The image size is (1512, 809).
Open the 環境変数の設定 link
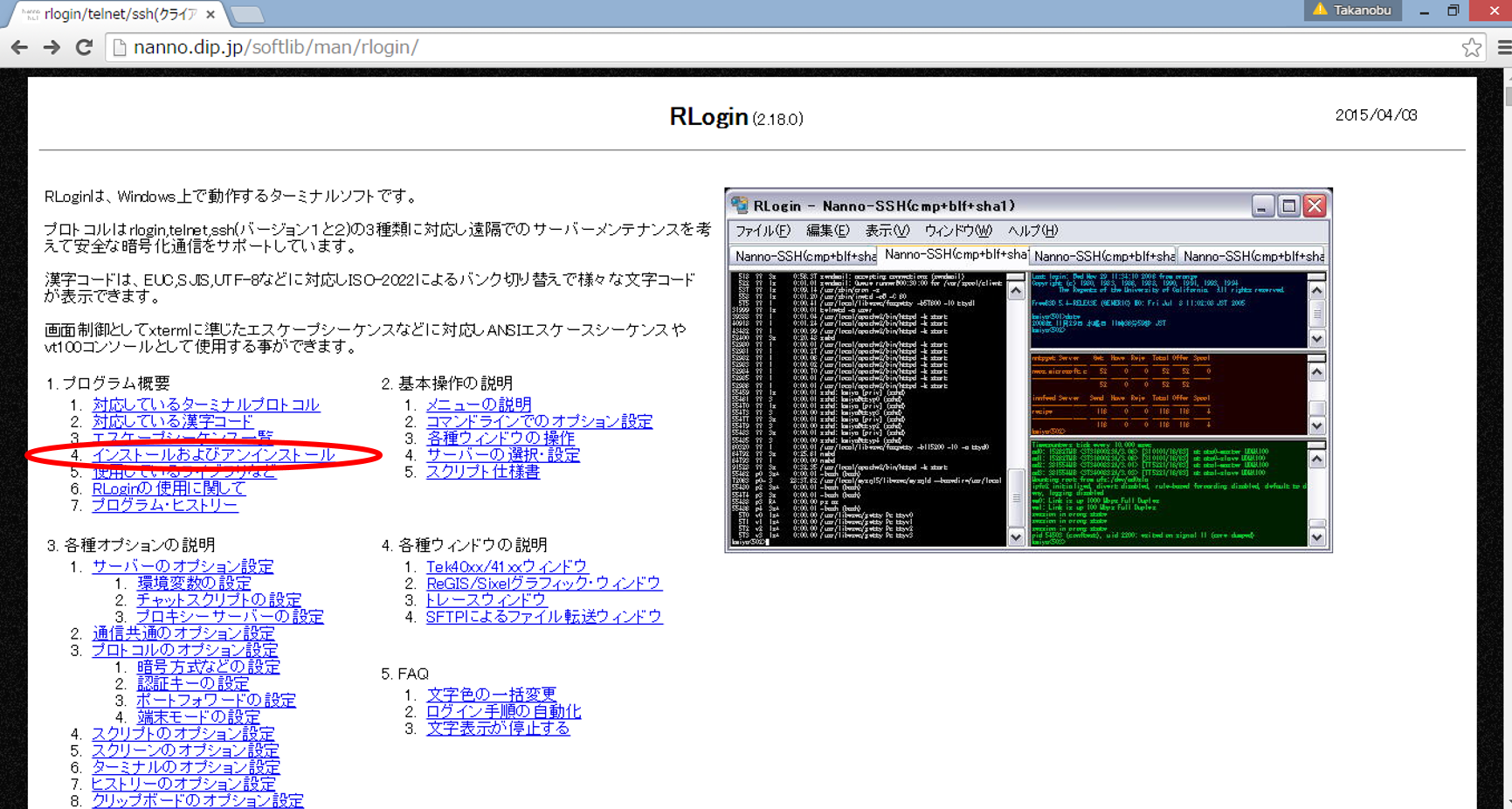(194, 583)
